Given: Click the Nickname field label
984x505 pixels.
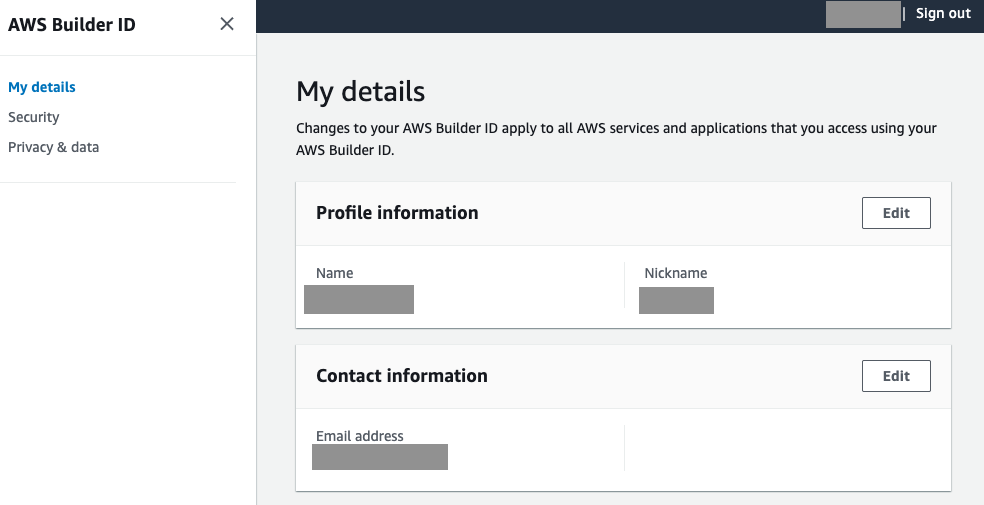Looking at the screenshot, I should 675,274.
